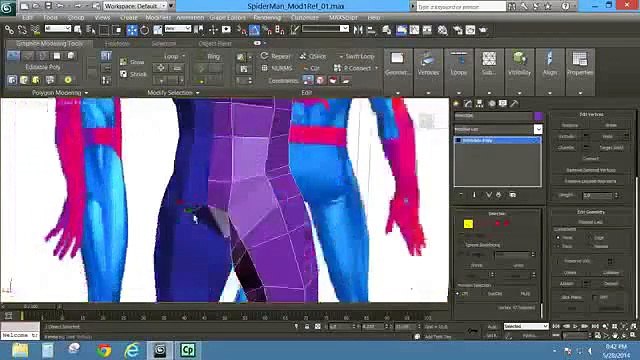Expand the Modify Selection panel arrow
Screen dimensions: 640x360
click(x=198, y=93)
